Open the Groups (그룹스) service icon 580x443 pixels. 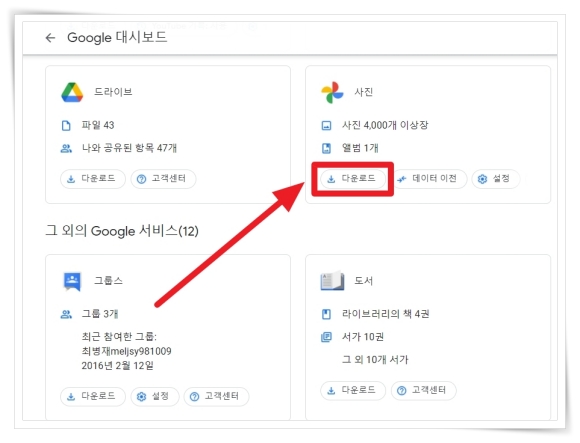(x=72, y=281)
